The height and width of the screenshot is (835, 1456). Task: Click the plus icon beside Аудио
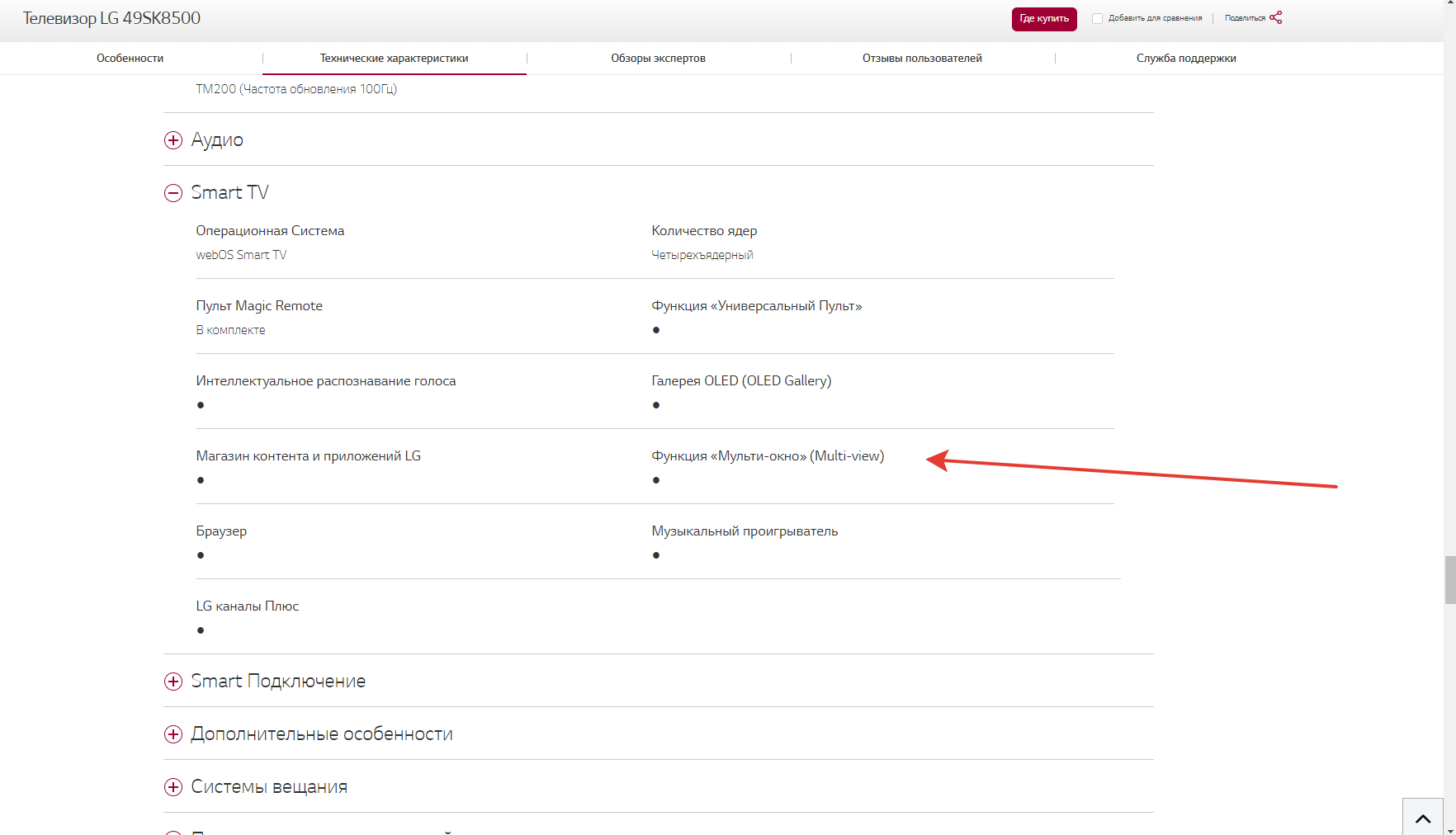pyautogui.click(x=173, y=140)
